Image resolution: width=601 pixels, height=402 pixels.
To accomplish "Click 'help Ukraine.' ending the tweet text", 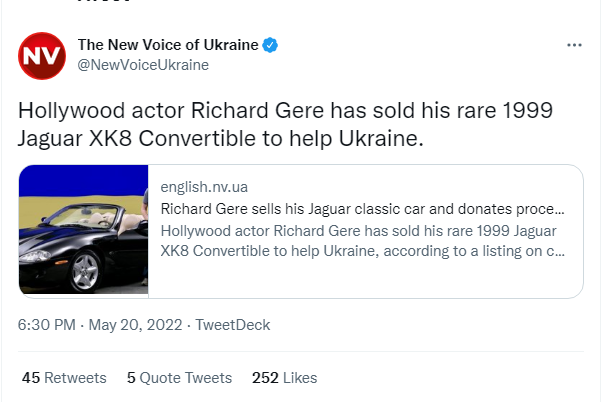I will pyautogui.click(x=375, y=140).
